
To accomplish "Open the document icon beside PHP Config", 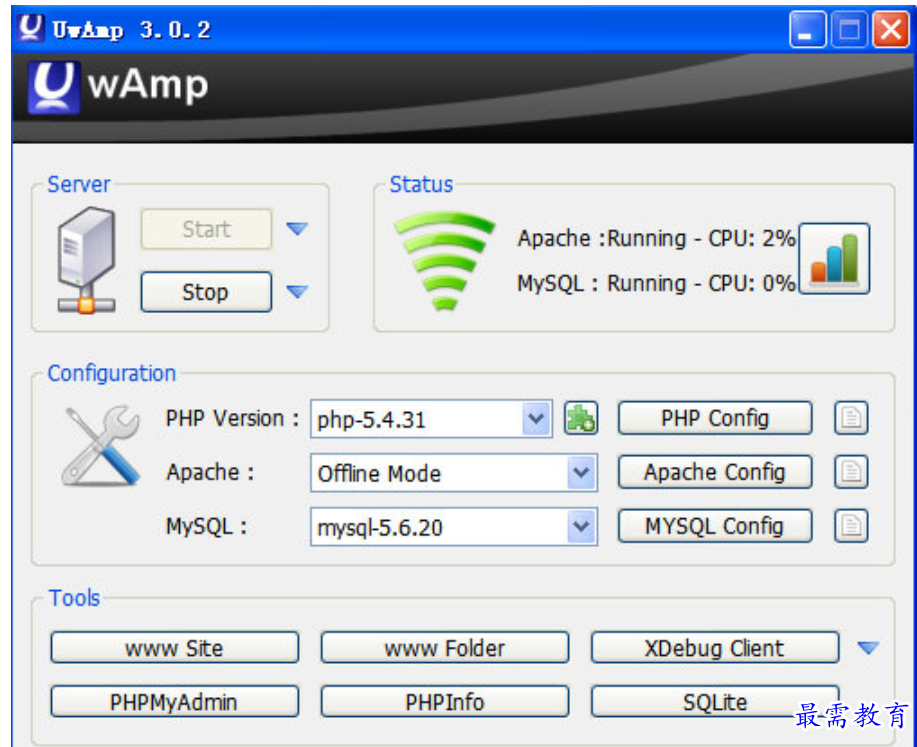I will [851, 418].
